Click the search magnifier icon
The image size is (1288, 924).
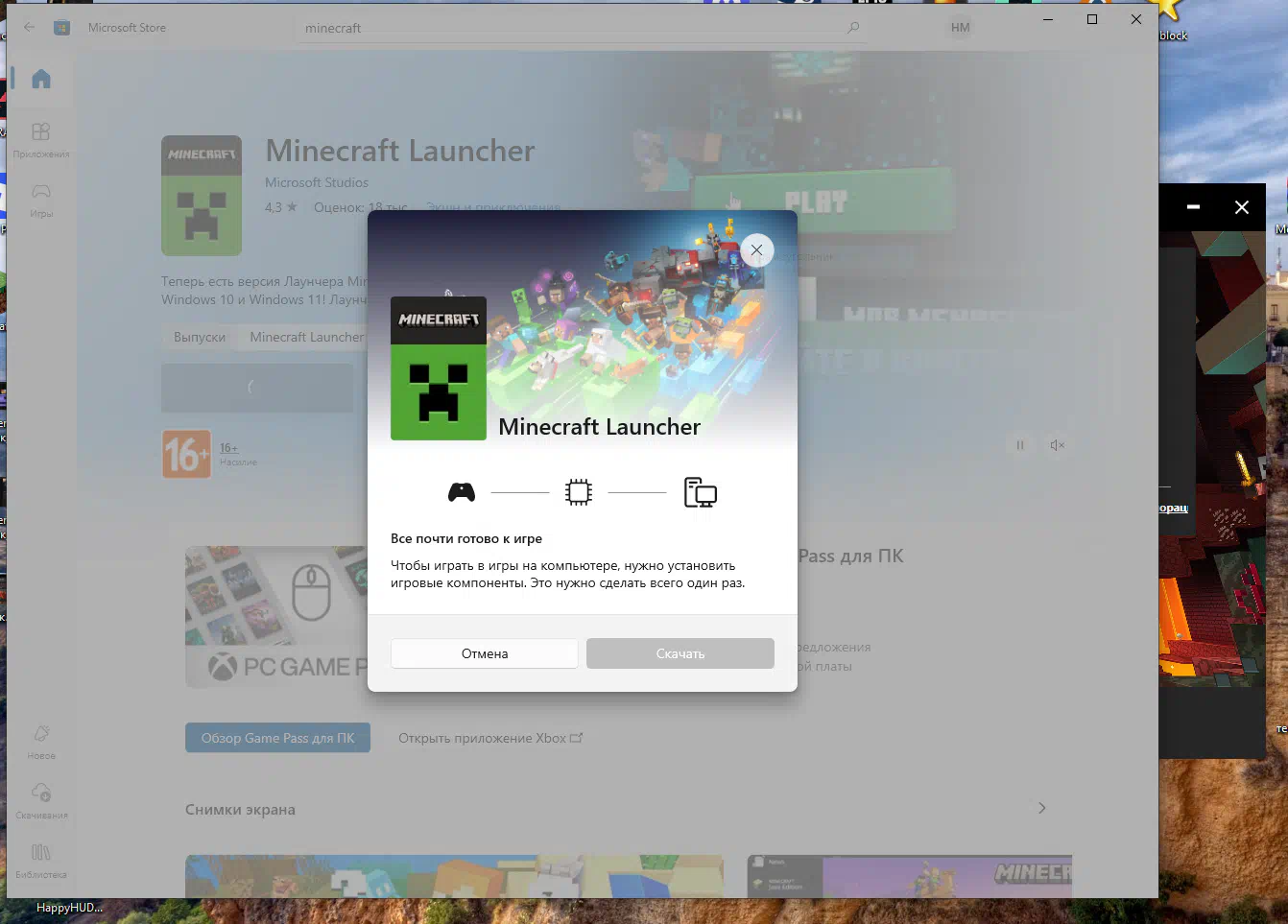[x=853, y=28]
